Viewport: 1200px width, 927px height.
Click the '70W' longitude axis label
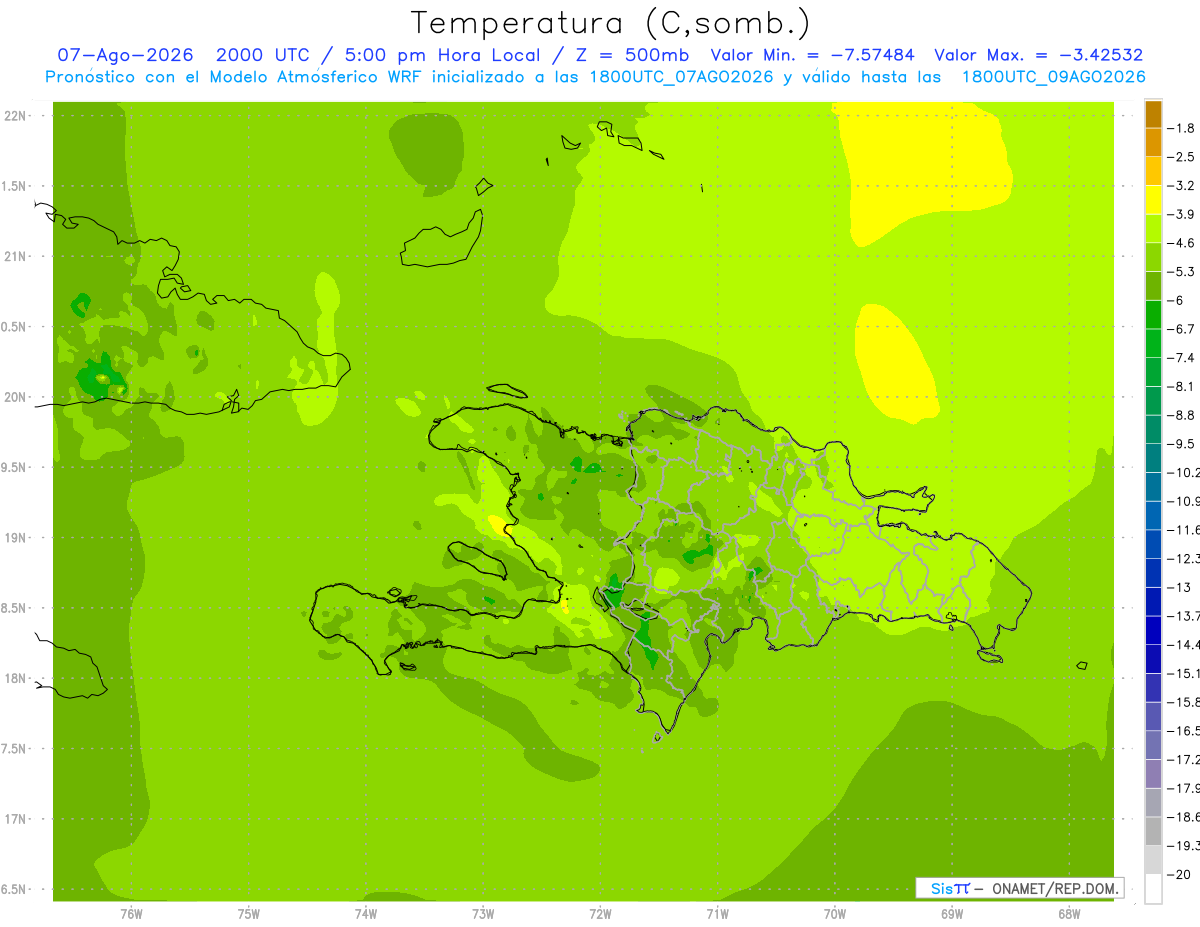coord(835,914)
